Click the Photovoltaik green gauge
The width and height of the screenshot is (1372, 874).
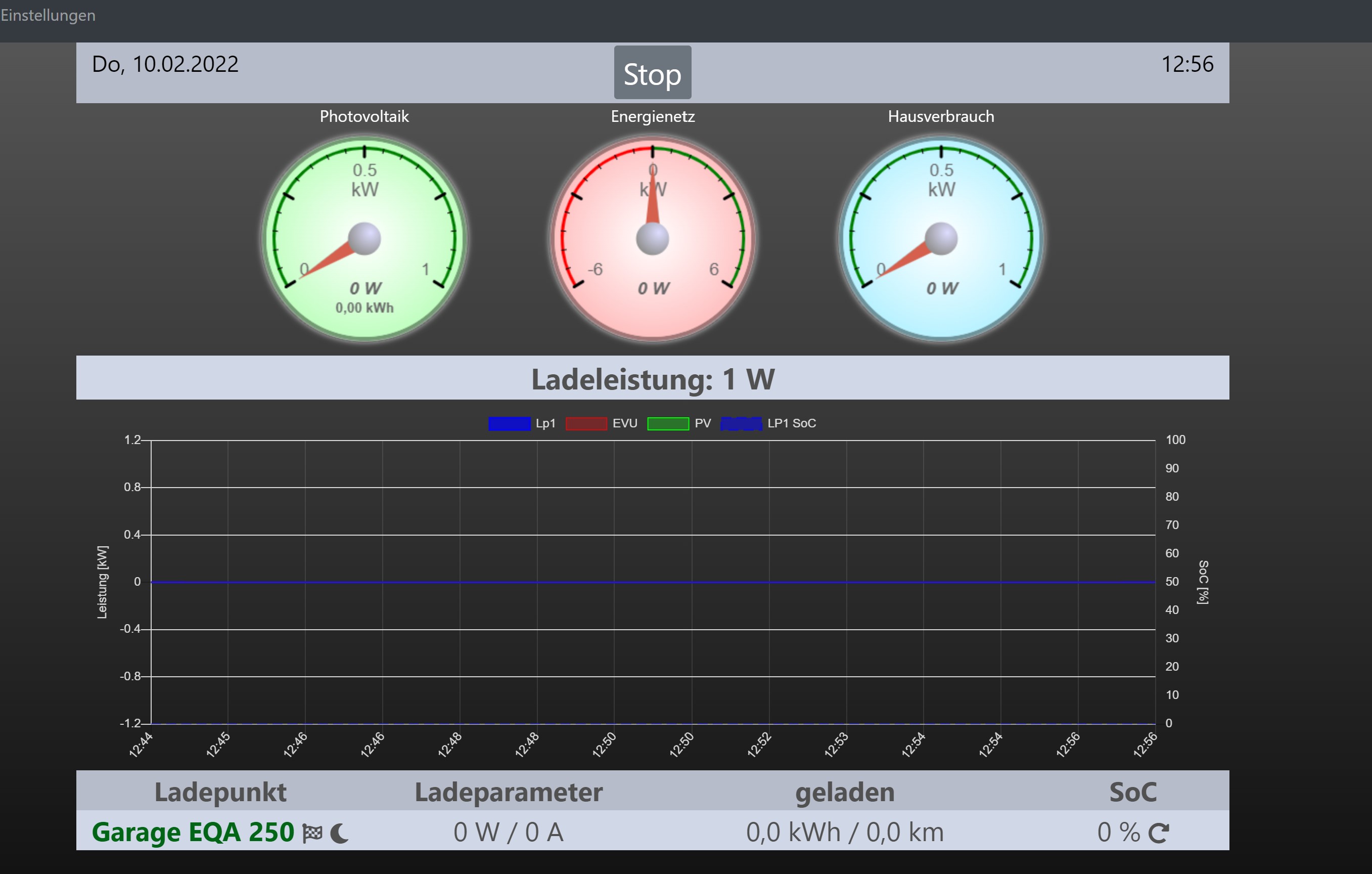coord(364,238)
